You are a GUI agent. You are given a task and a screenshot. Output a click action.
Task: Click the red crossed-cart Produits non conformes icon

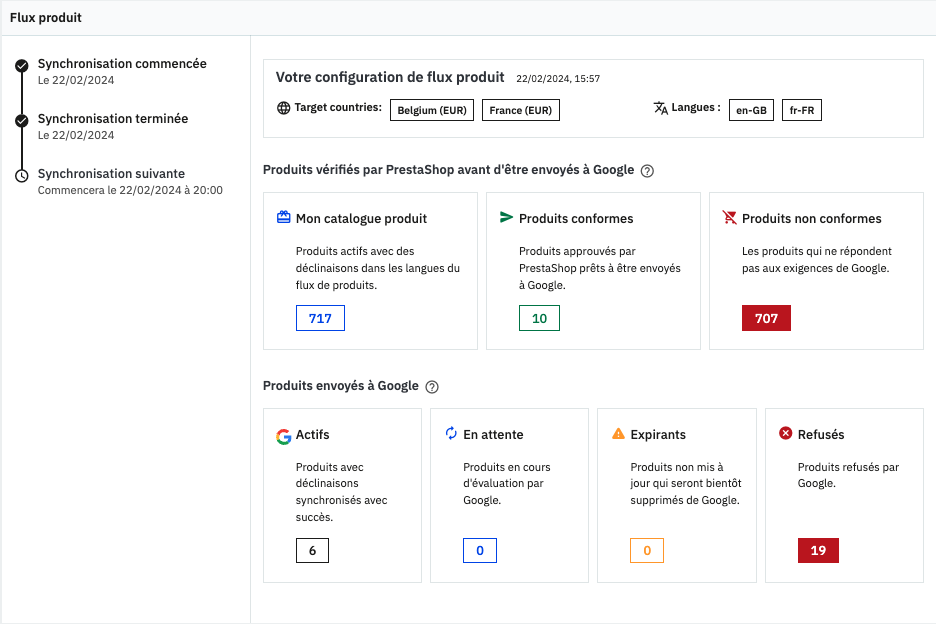tap(729, 218)
